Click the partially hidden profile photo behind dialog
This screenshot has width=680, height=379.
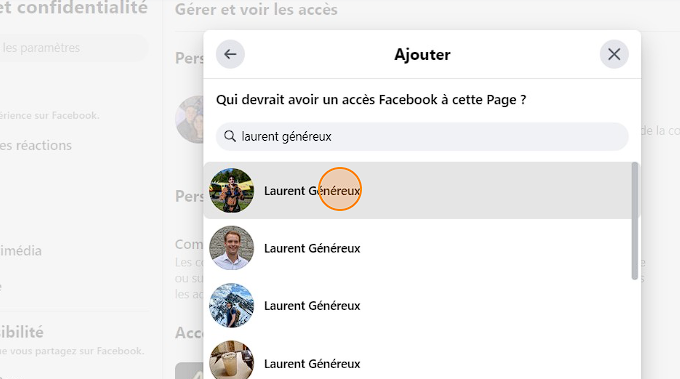[x=190, y=119]
